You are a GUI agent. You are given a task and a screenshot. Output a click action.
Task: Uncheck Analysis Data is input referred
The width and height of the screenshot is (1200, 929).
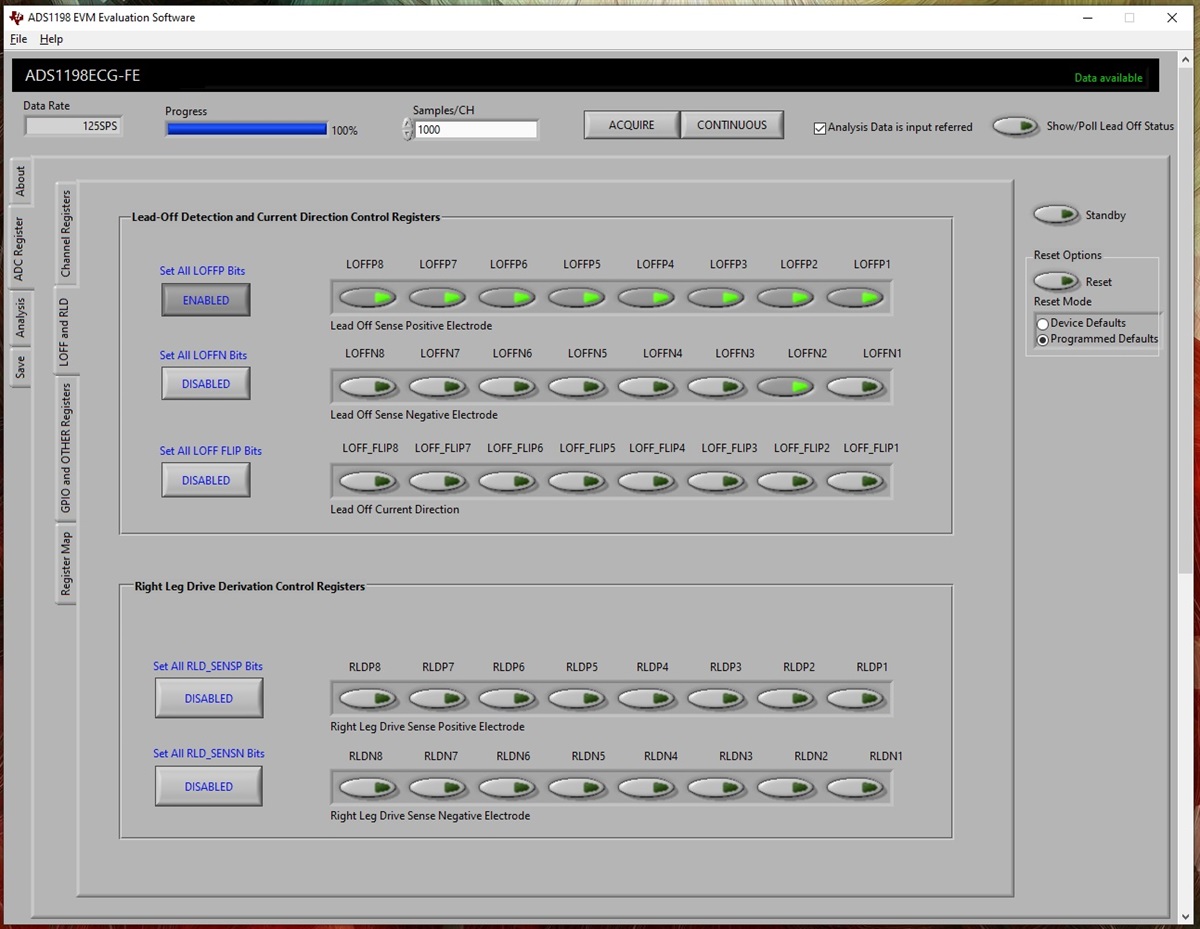[820, 128]
